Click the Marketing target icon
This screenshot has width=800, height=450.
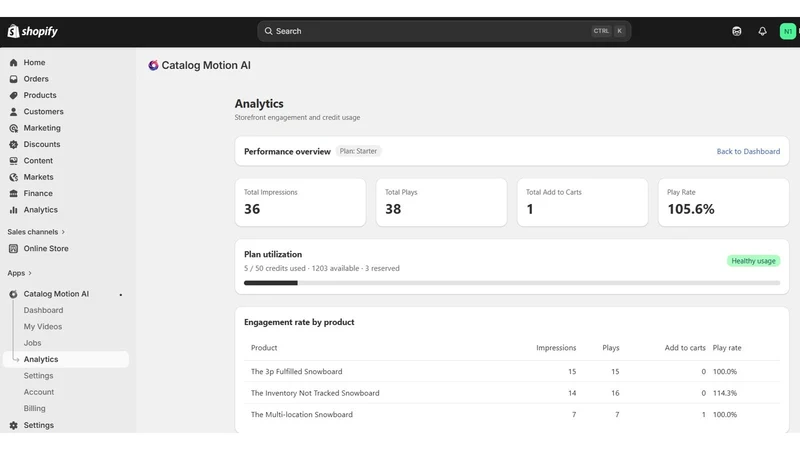click(x=13, y=128)
